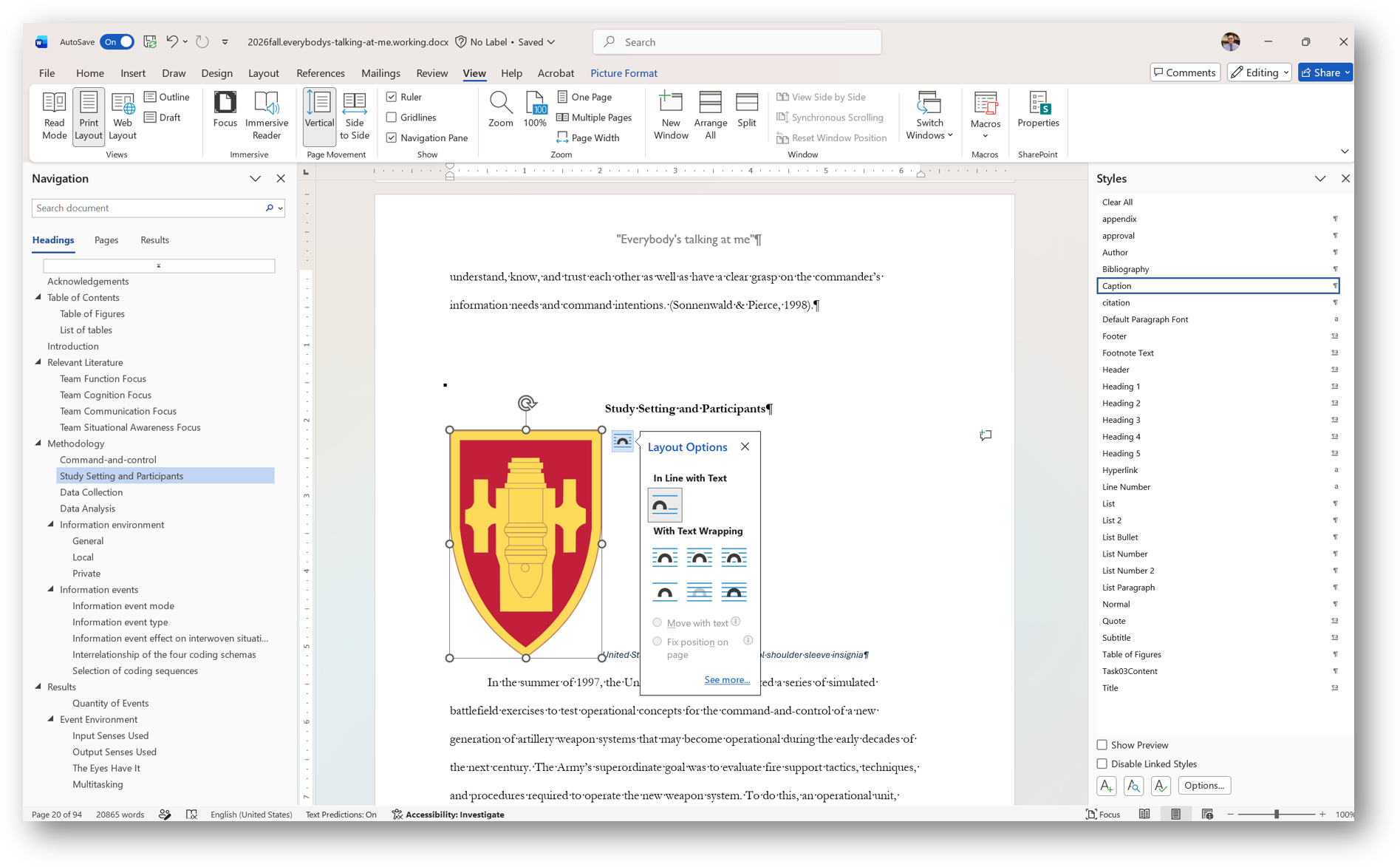Open the Zoom dialog
Image resolution: width=1400 pixels, height=867 pixels.
click(x=500, y=109)
